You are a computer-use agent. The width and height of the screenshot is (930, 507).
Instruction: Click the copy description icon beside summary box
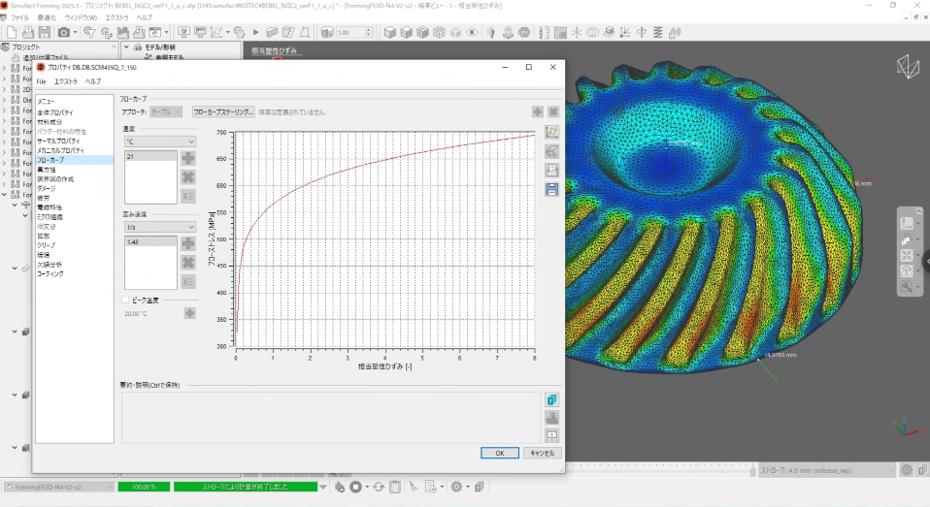click(552, 400)
